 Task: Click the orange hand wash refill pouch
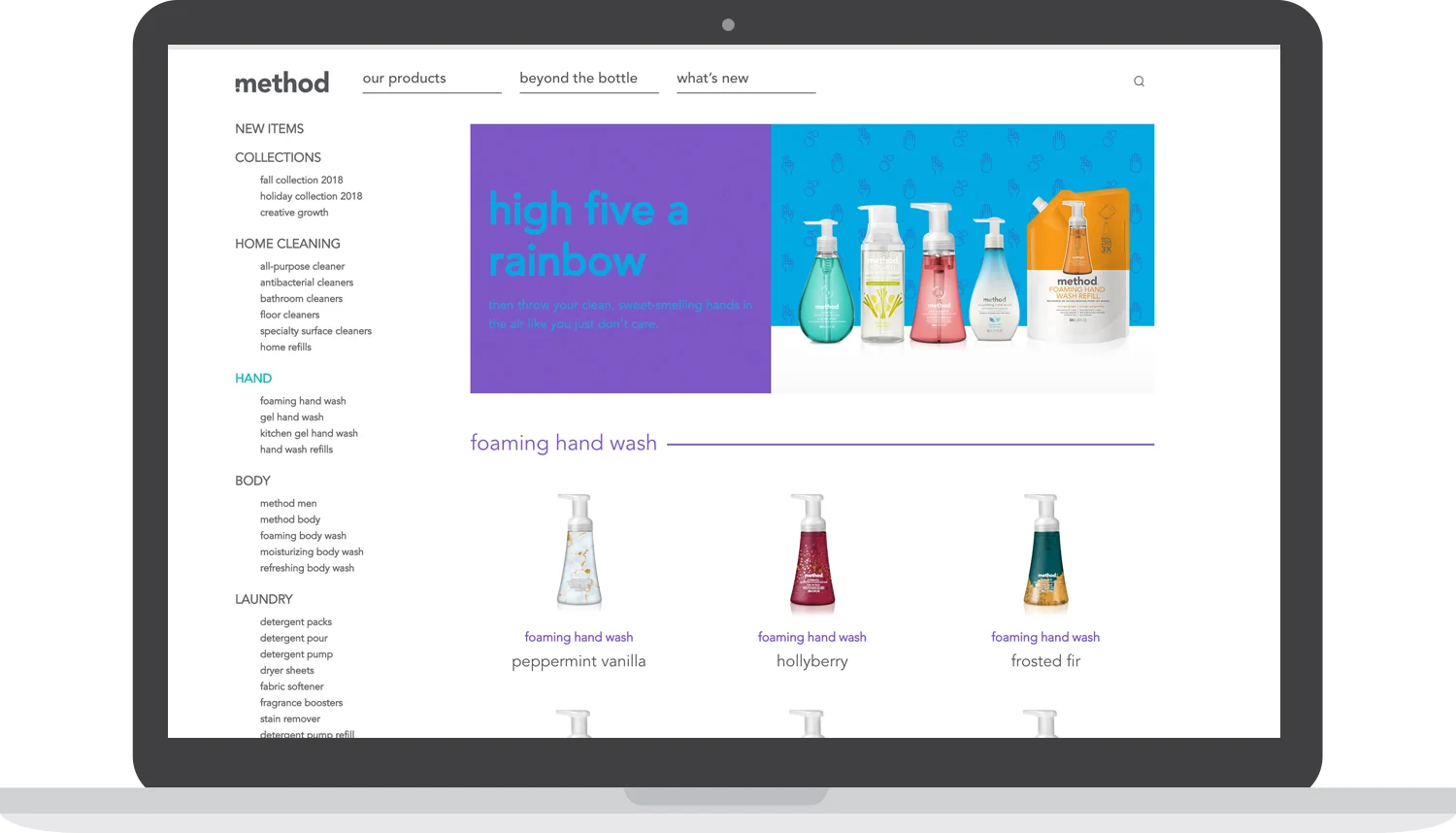point(1078,265)
